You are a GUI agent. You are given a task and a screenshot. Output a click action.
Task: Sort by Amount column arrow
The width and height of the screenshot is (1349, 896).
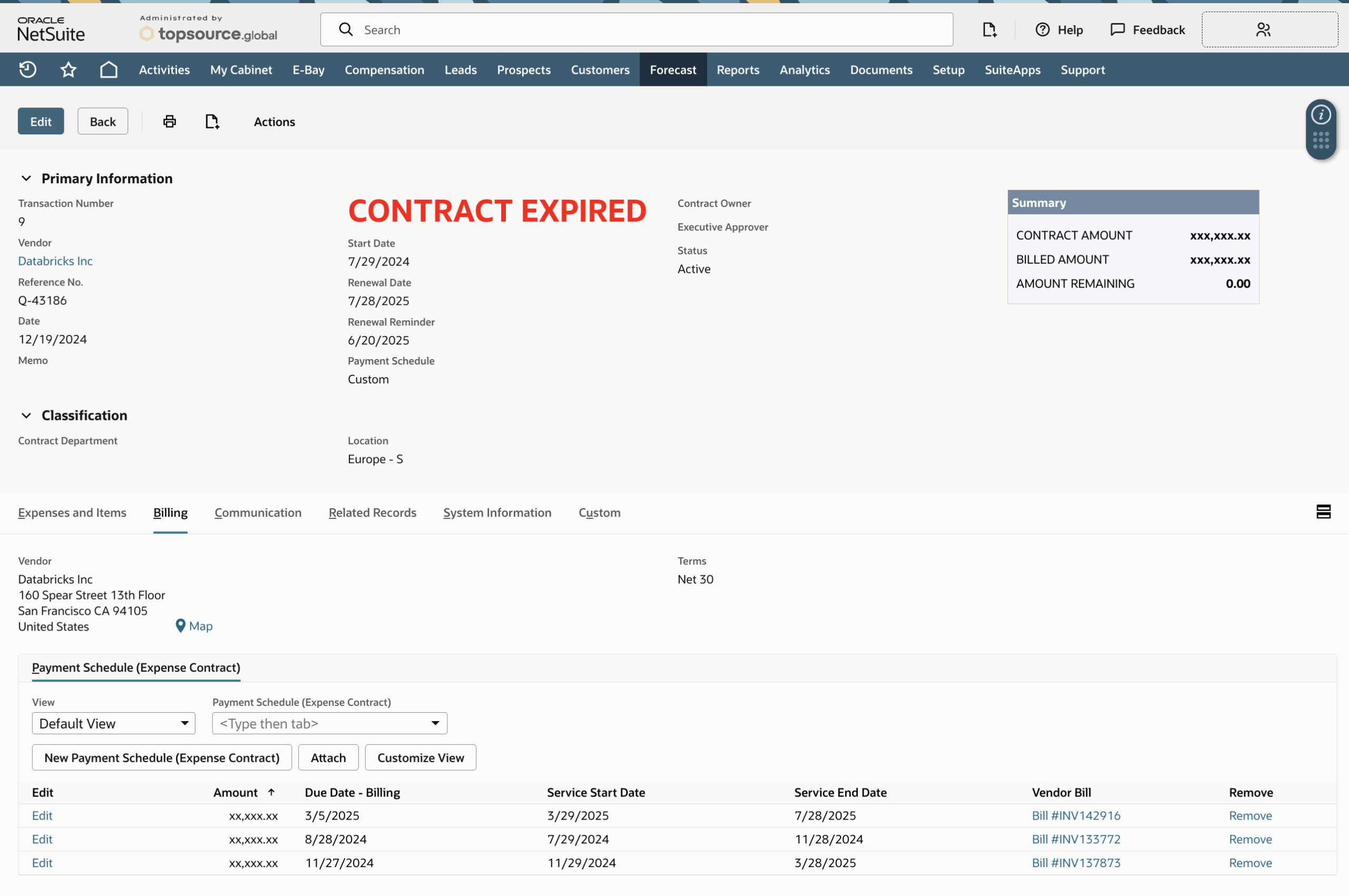[x=271, y=793]
